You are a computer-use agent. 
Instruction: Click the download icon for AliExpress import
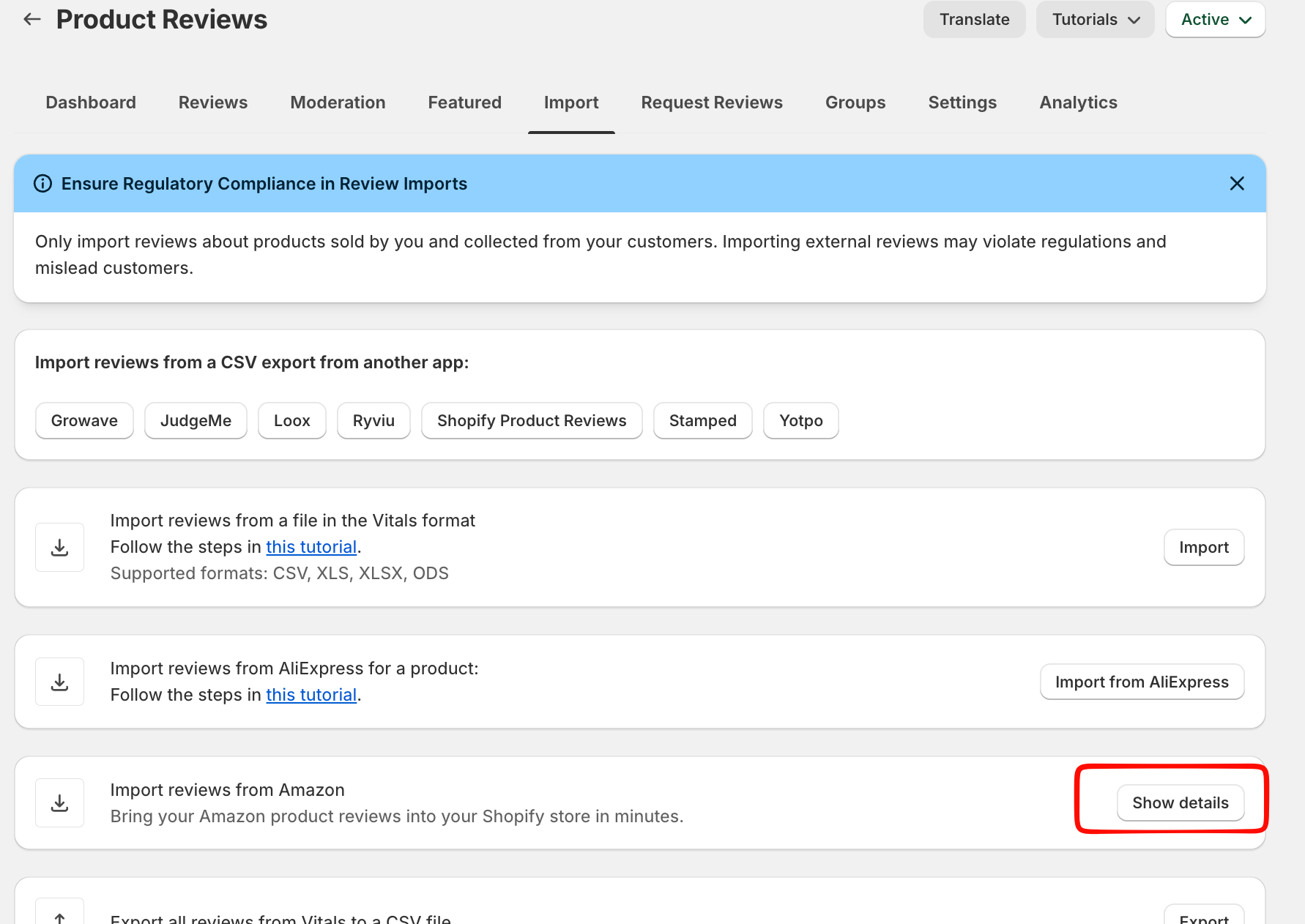60,682
